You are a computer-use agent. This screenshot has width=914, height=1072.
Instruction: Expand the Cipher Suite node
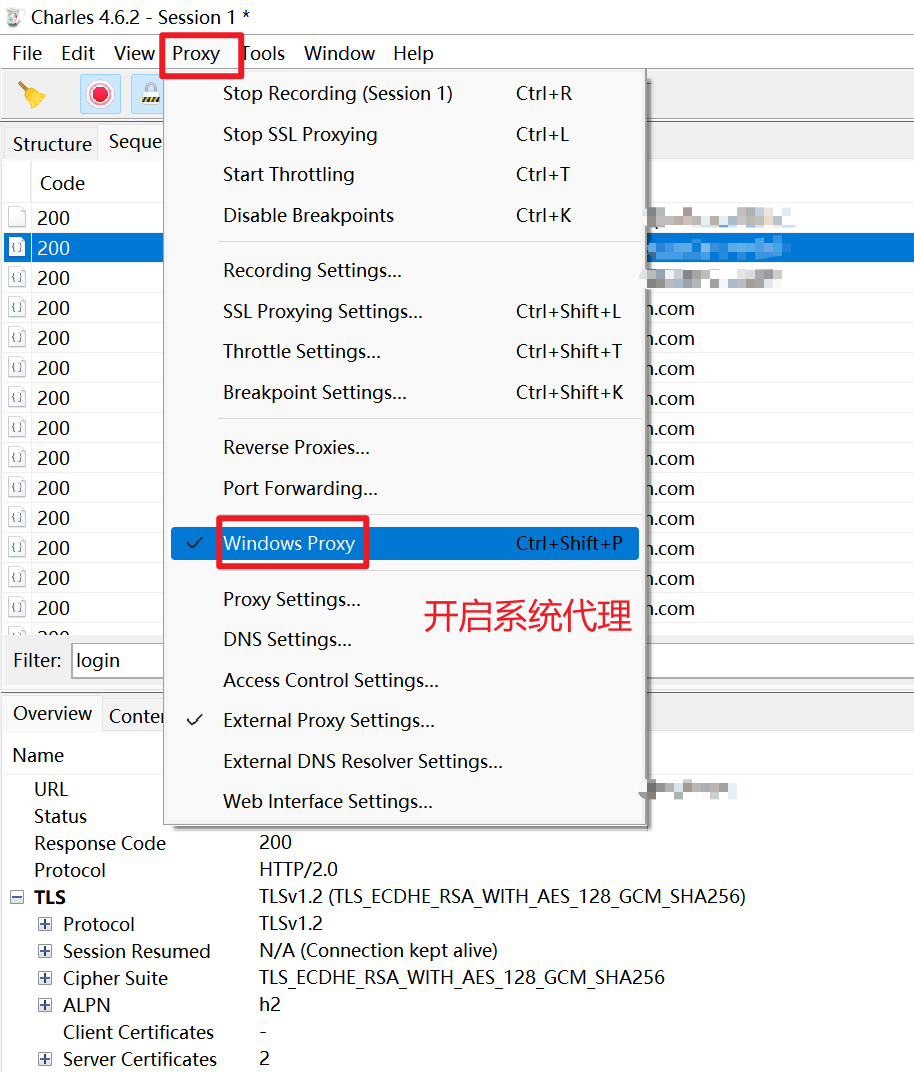(44, 978)
